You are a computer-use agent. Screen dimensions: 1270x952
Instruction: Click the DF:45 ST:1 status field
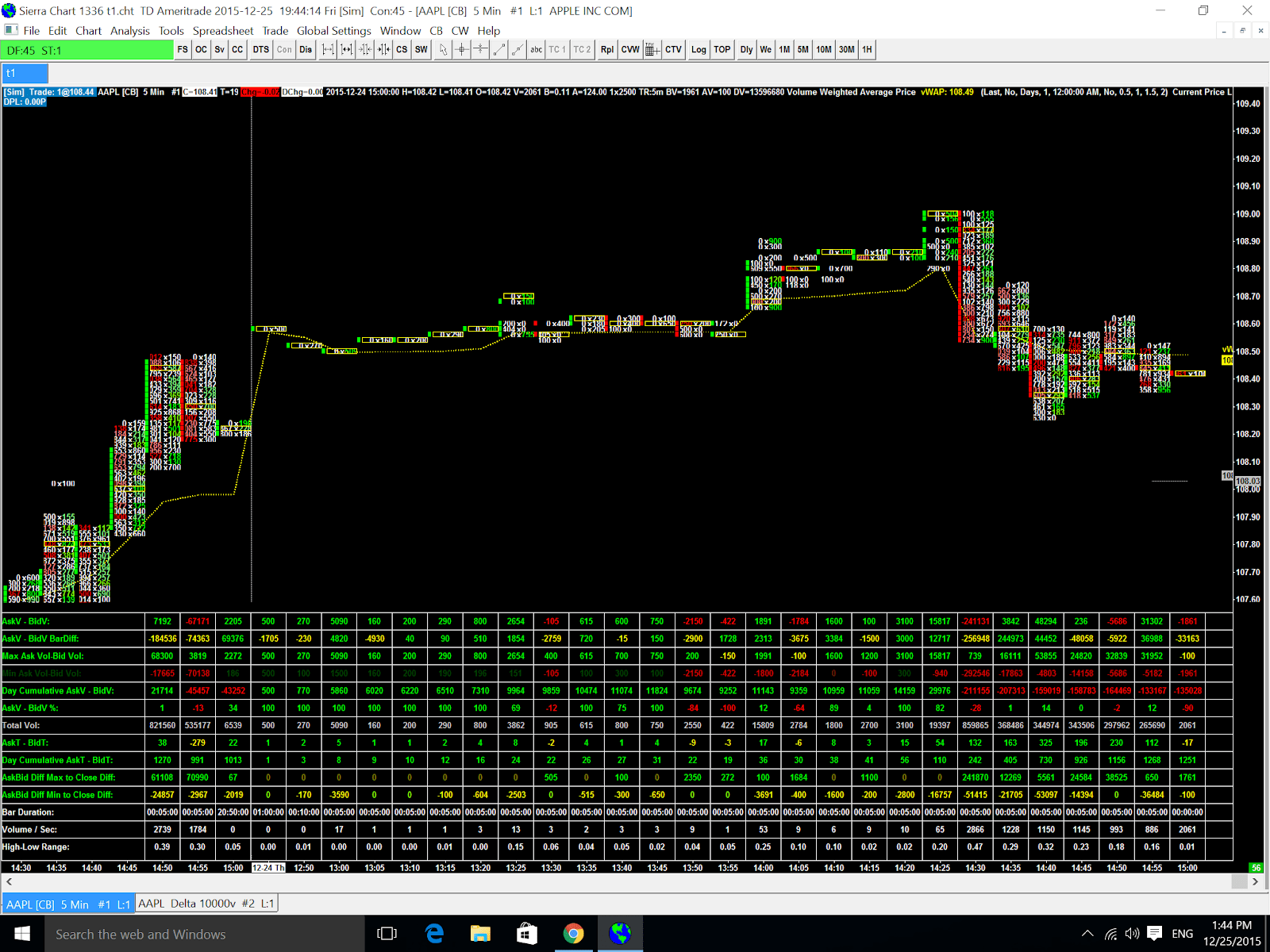tap(87, 50)
